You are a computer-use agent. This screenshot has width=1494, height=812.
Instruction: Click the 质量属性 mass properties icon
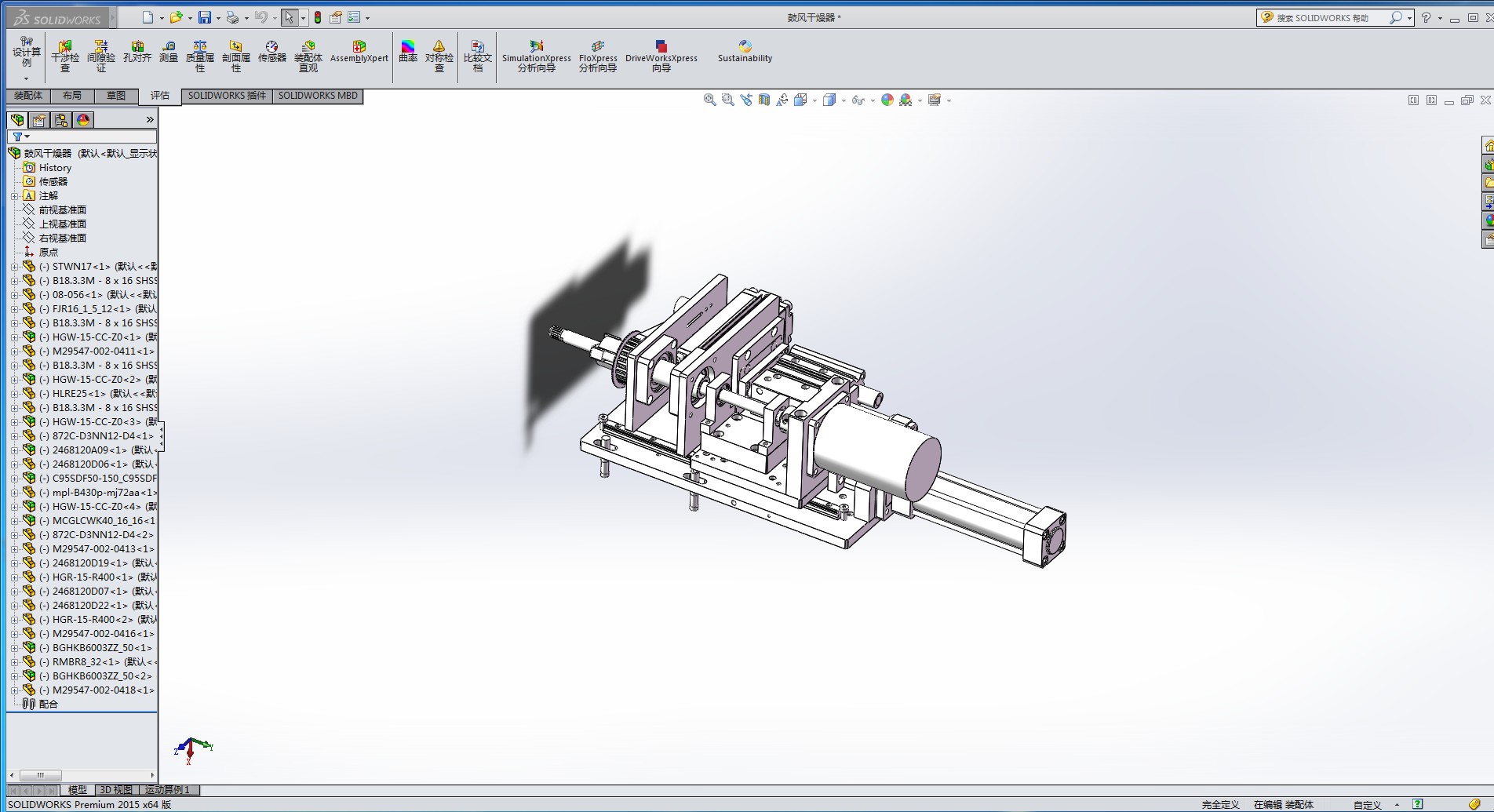(x=200, y=54)
